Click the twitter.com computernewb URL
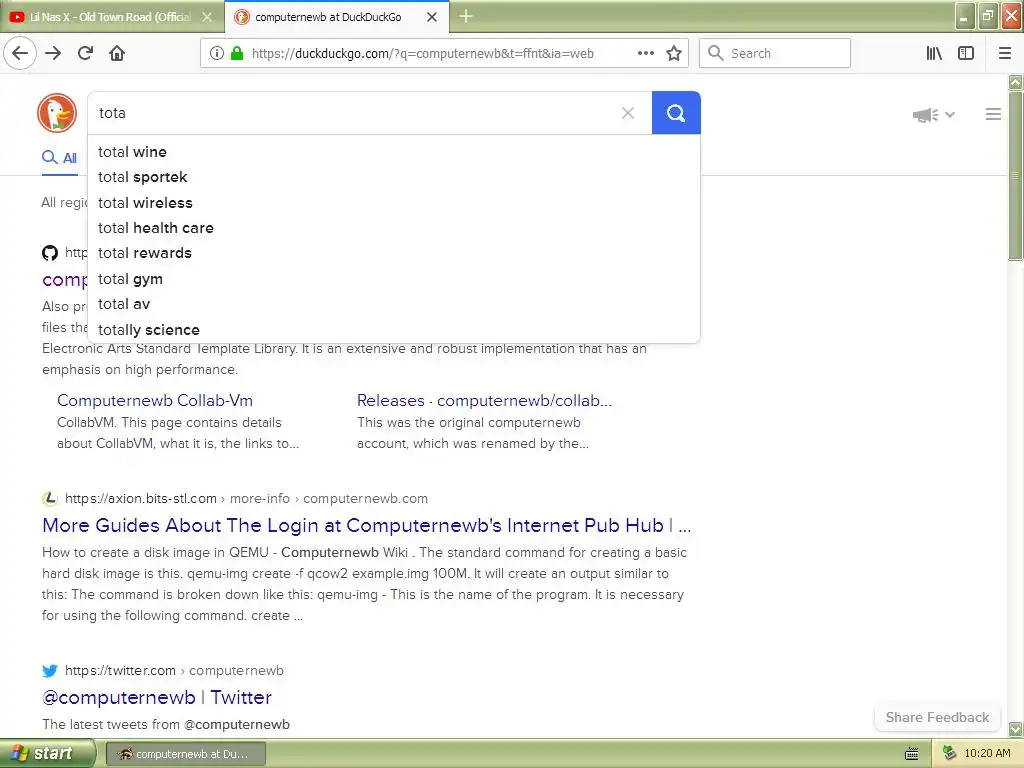 click(174, 670)
